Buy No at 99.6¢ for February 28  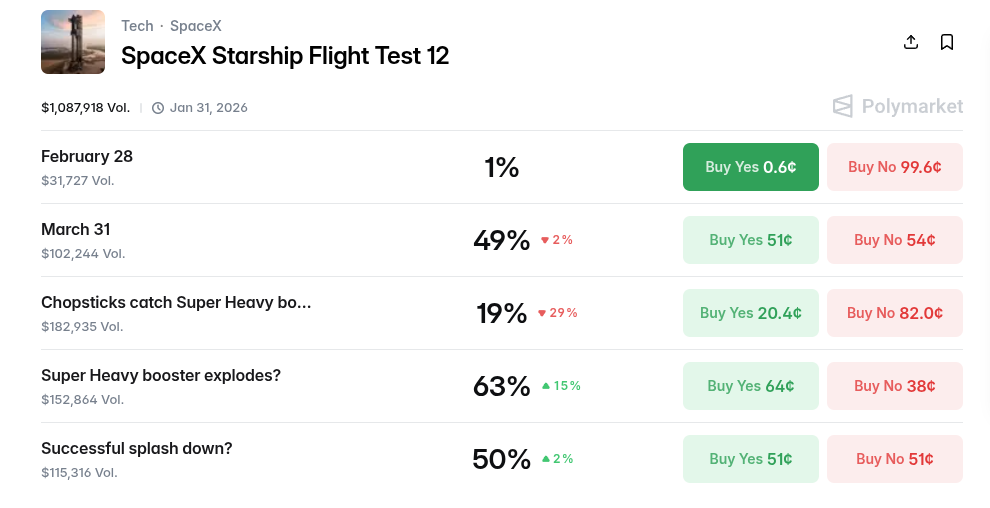894,167
